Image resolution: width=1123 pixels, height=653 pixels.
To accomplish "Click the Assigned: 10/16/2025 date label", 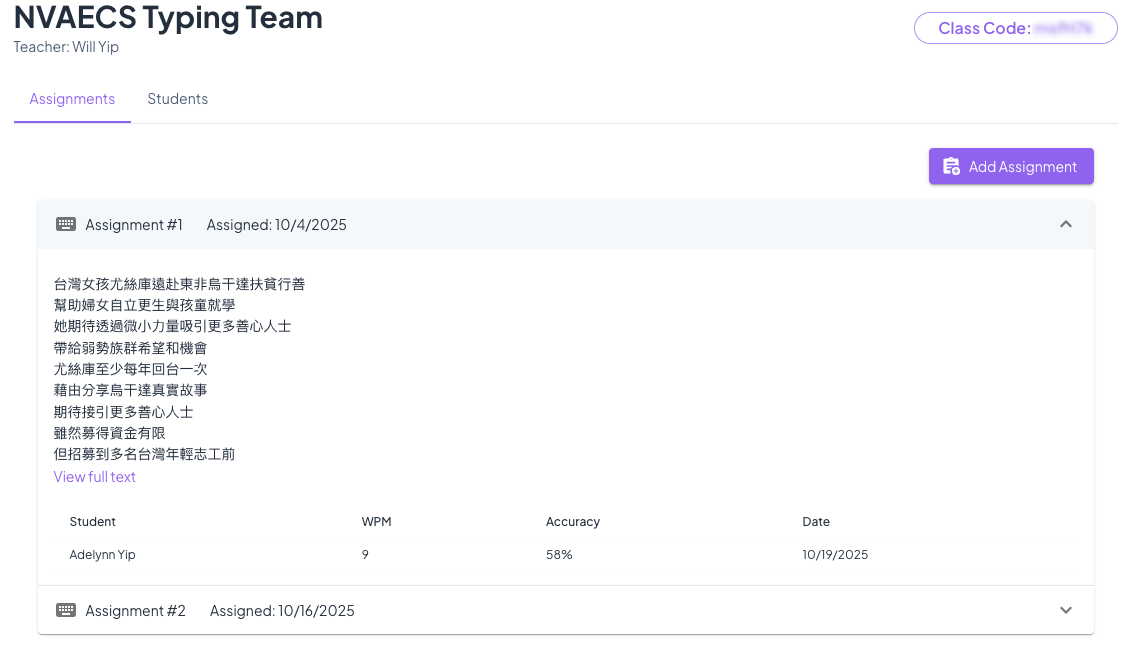I will [282, 611].
